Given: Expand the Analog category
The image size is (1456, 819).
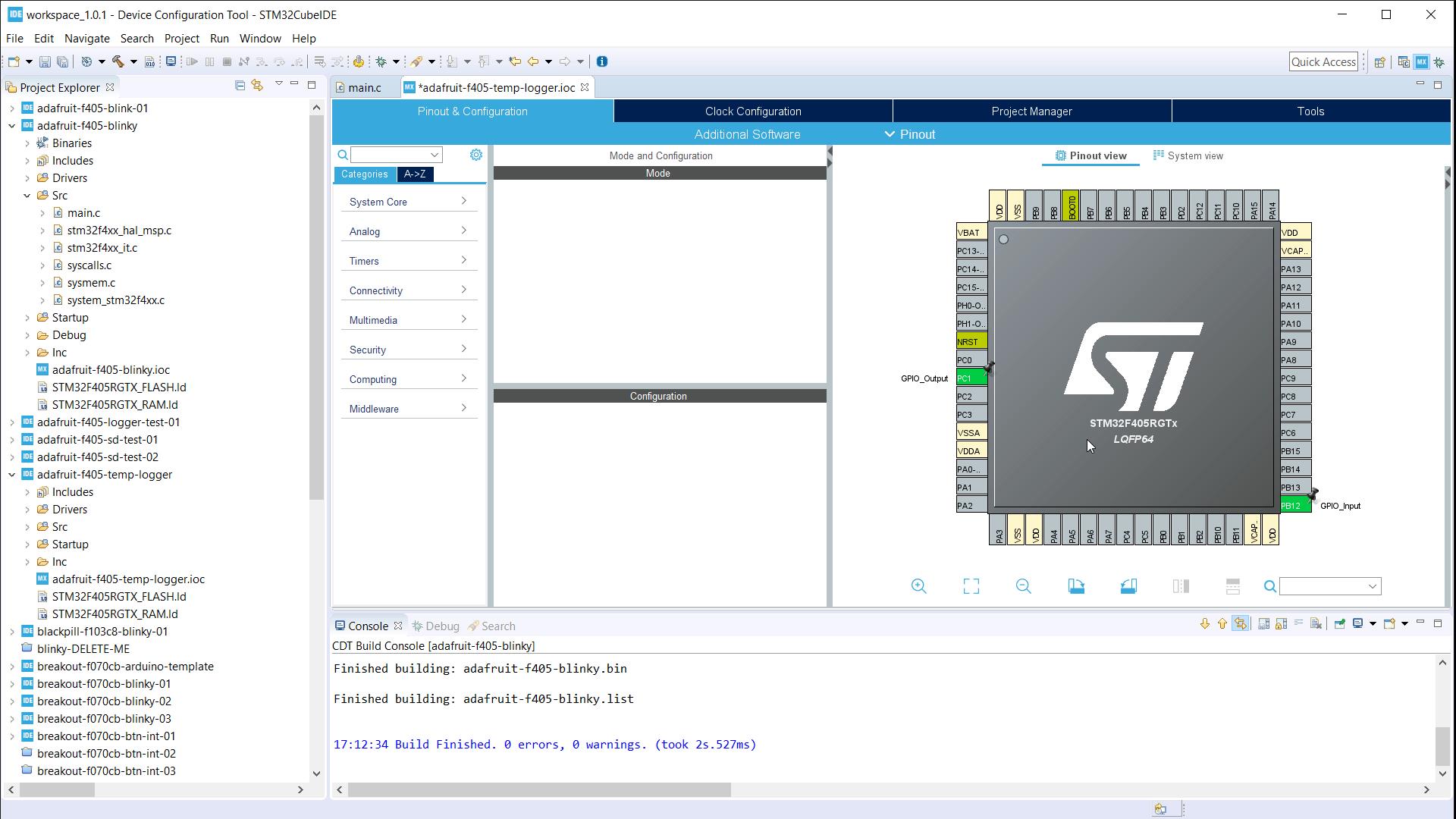Looking at the screenshot, I should [x=407, y=231].
